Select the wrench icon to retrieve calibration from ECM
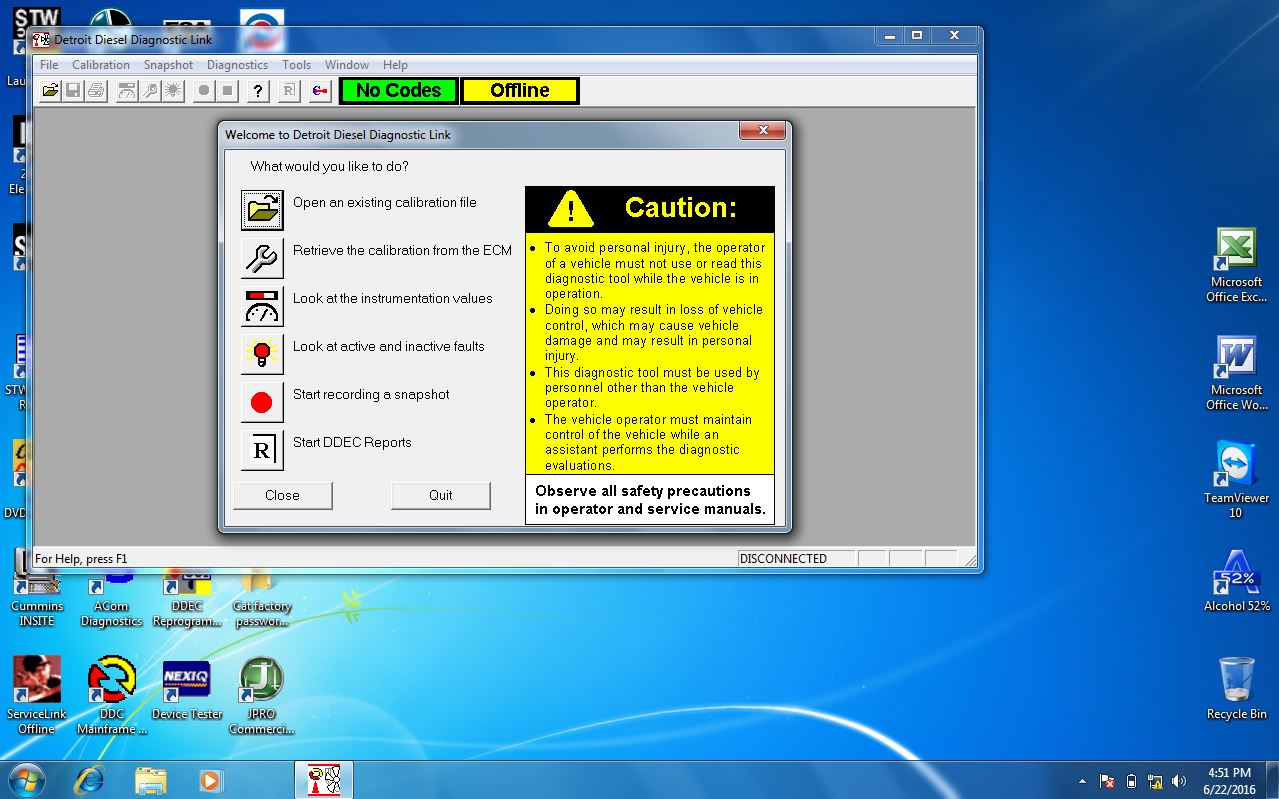 [x=260, y=258]
